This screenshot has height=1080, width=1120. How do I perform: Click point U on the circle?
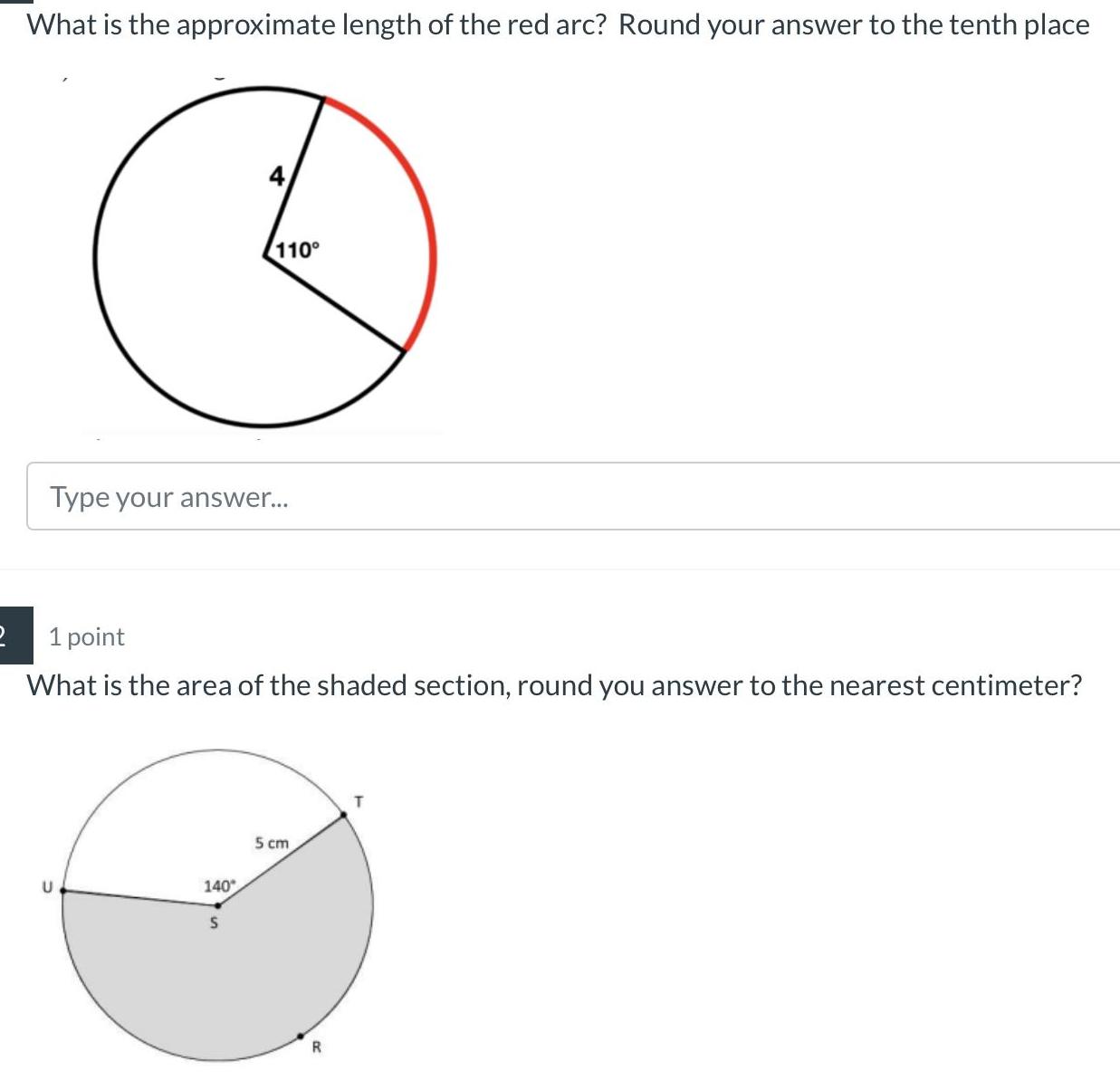coord(63,891)
